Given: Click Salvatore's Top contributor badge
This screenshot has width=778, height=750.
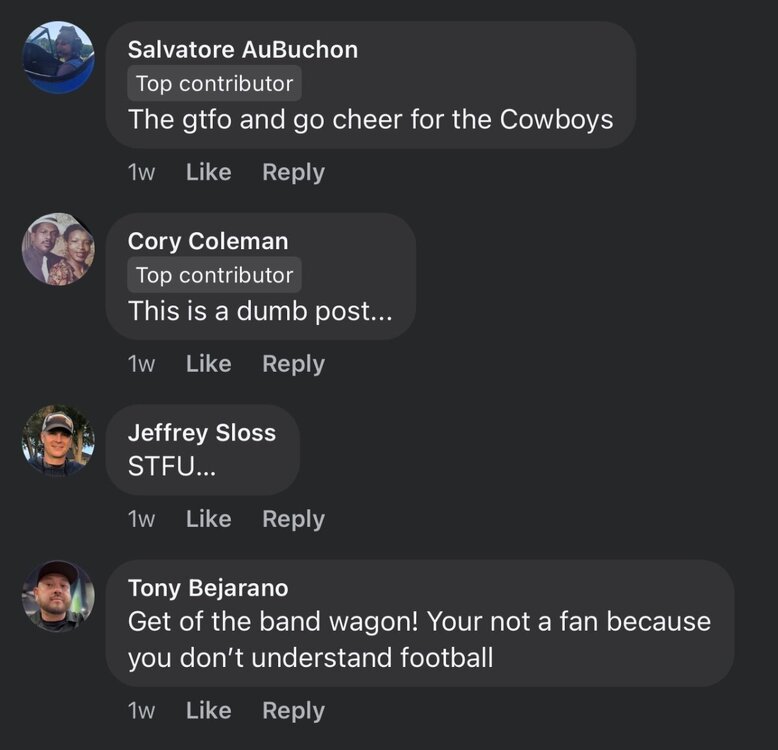Looking at the screenshot, I should tap(214, 84).
